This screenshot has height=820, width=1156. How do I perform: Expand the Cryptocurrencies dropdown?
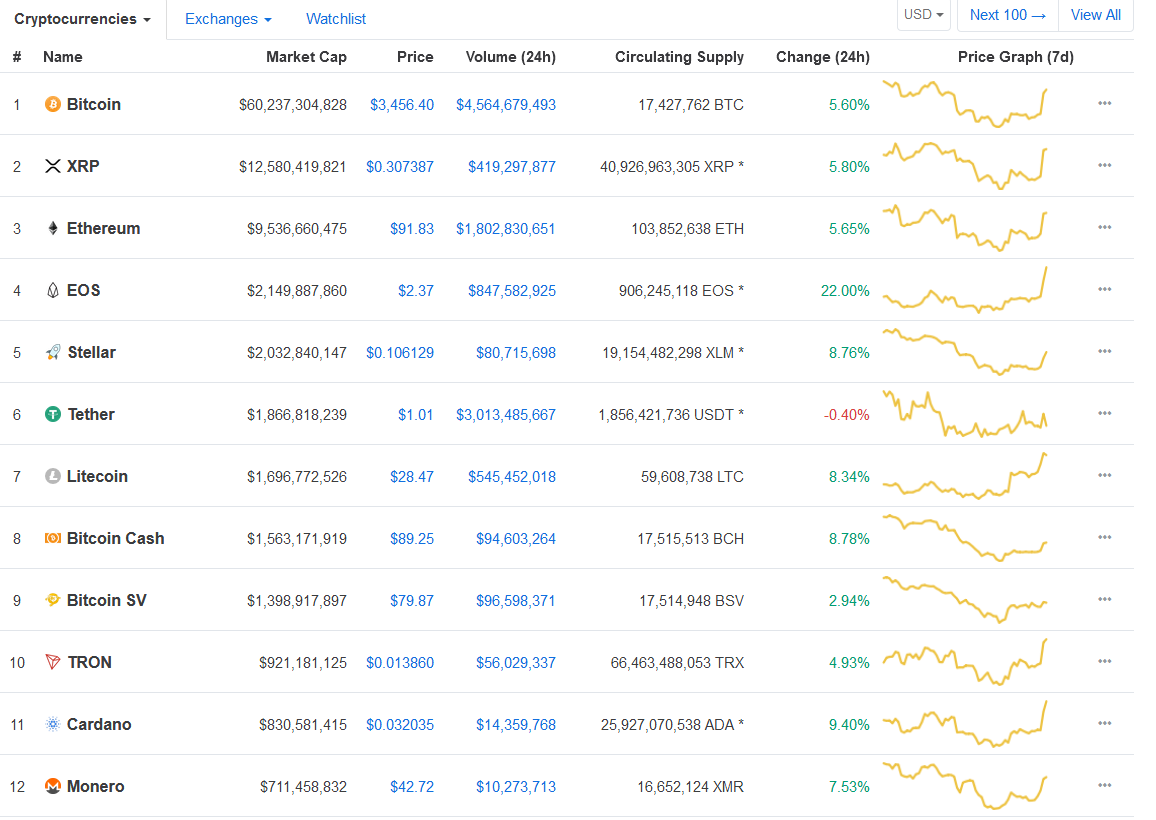pos(83,19)
